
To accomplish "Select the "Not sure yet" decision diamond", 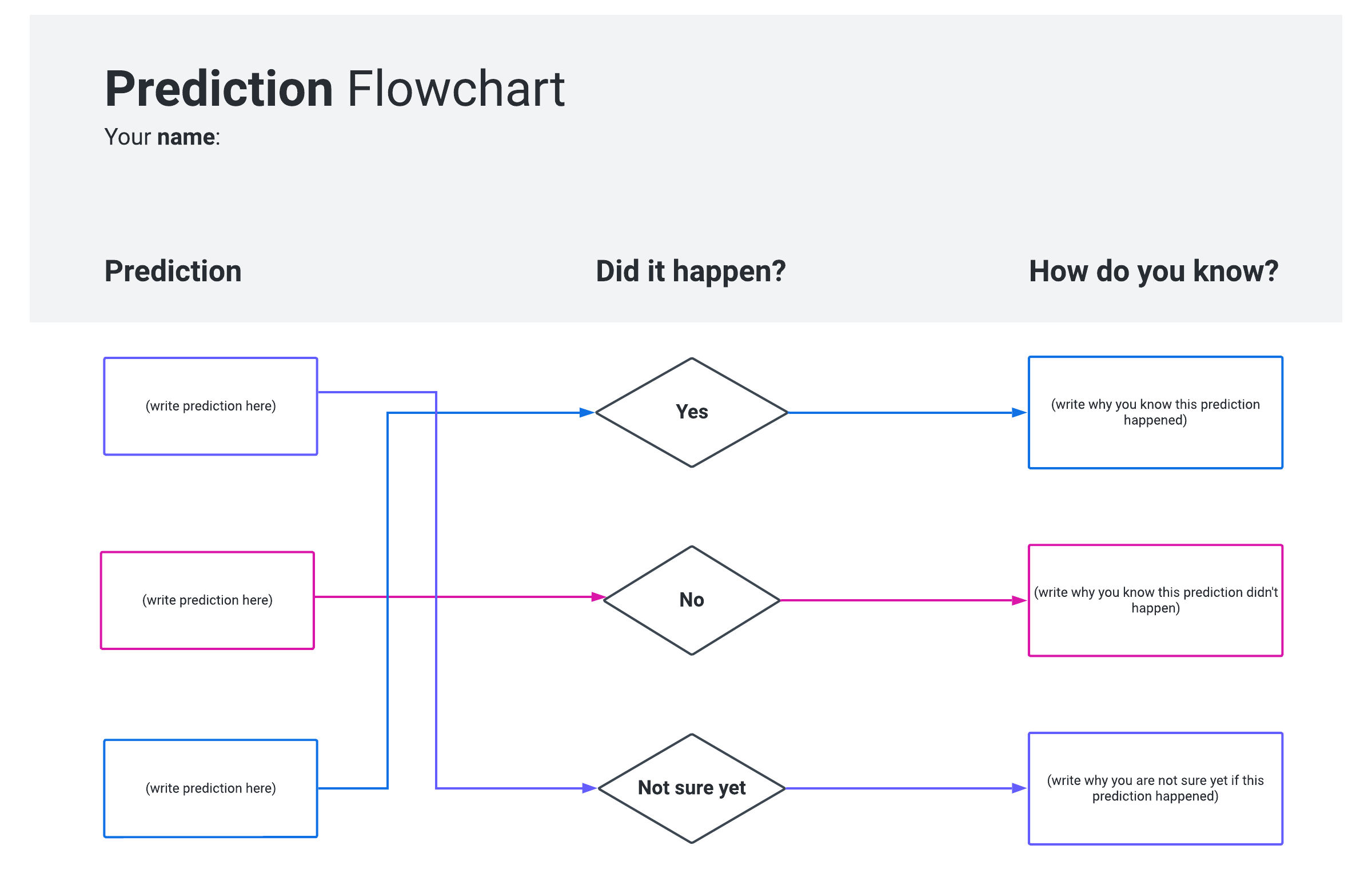I will click(x=692, y=789).
